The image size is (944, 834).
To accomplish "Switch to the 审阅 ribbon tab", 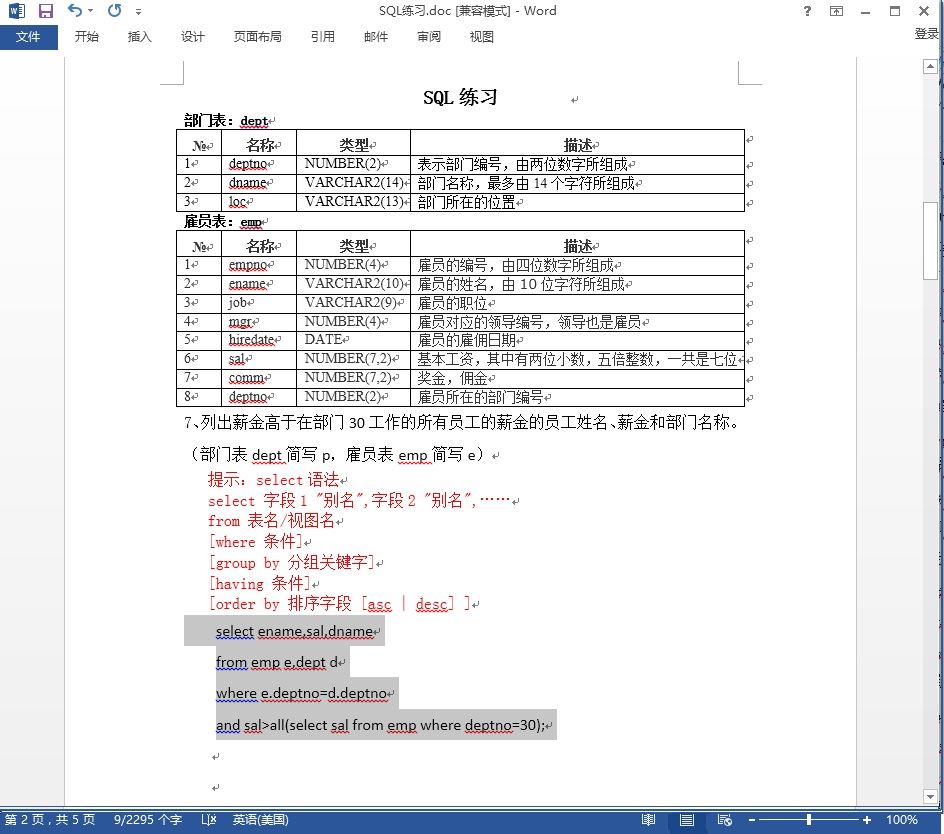I will 429,37.
